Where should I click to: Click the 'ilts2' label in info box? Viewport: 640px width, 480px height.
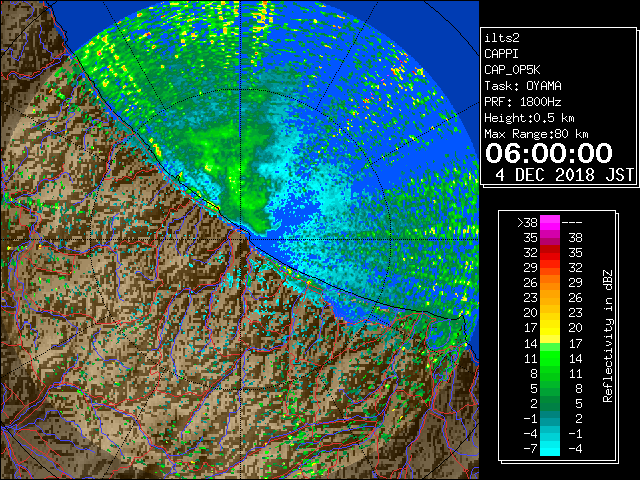(x=502, y=38)
